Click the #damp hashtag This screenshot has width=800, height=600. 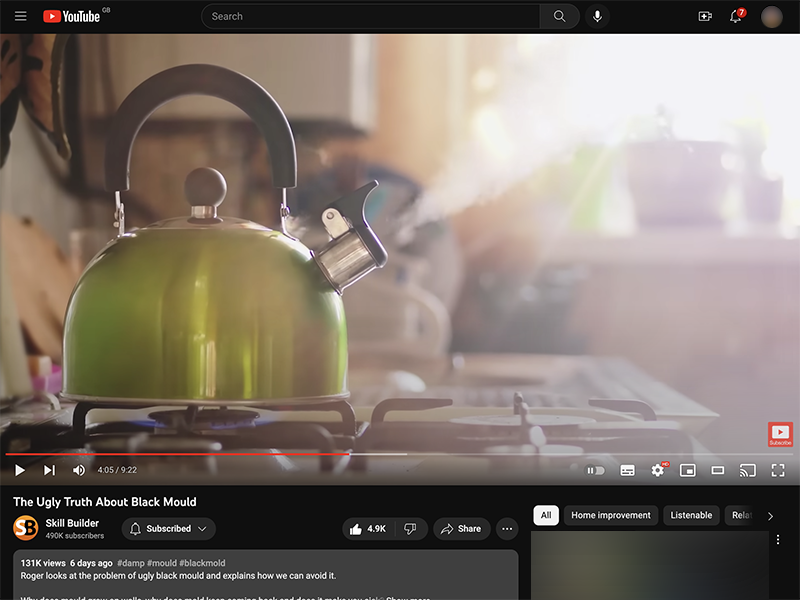tap(131, 563)
